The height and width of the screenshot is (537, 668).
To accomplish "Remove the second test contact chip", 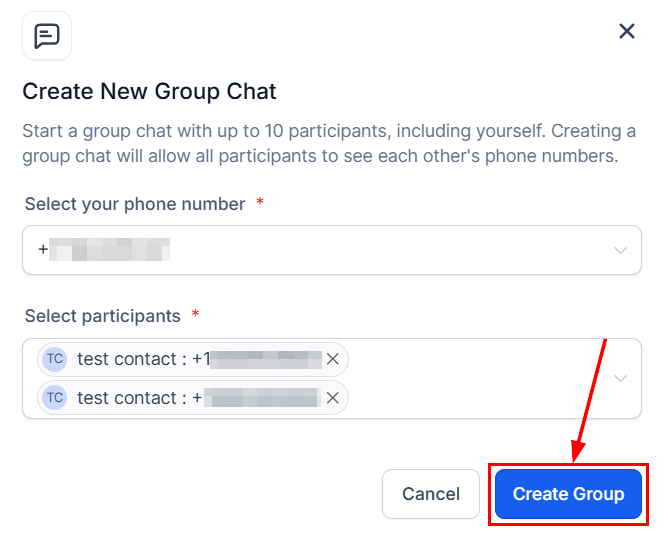I will [x=333, y=398].
